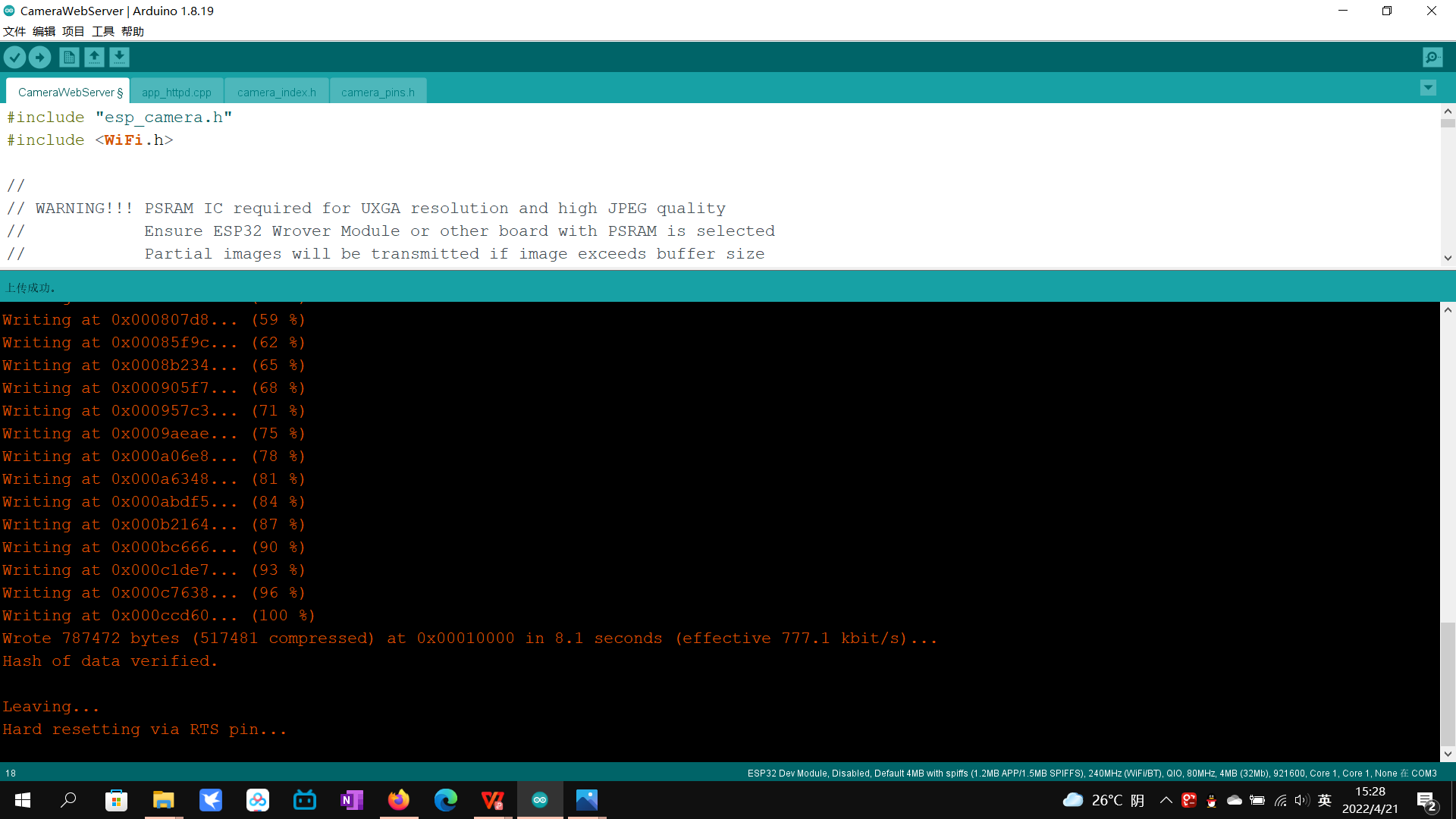
Task: Switch to the app_httpd.cpp tab
Action: [177, 92]
